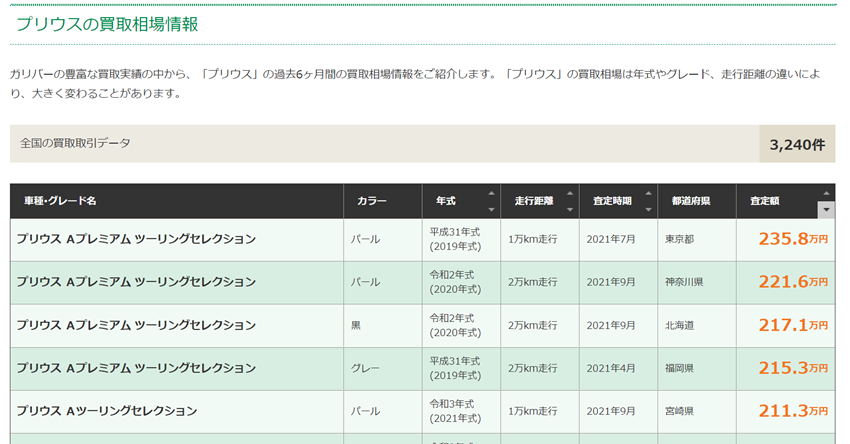Select プリウス Aツーリングセレクション row name

[107, 411]
